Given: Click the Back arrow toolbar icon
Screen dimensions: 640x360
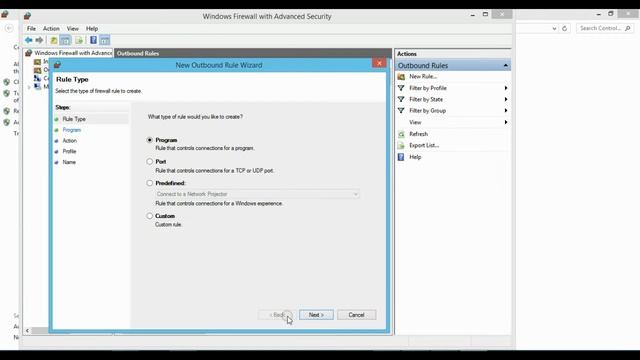Looking at the screenshot, I should point(29,40).
